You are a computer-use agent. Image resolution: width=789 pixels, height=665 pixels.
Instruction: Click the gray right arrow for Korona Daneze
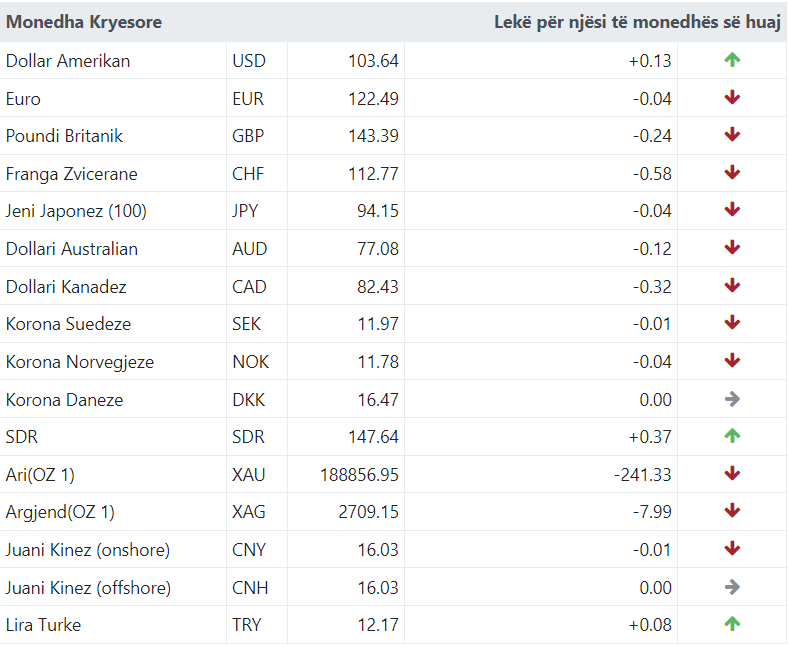pos(732,399)
